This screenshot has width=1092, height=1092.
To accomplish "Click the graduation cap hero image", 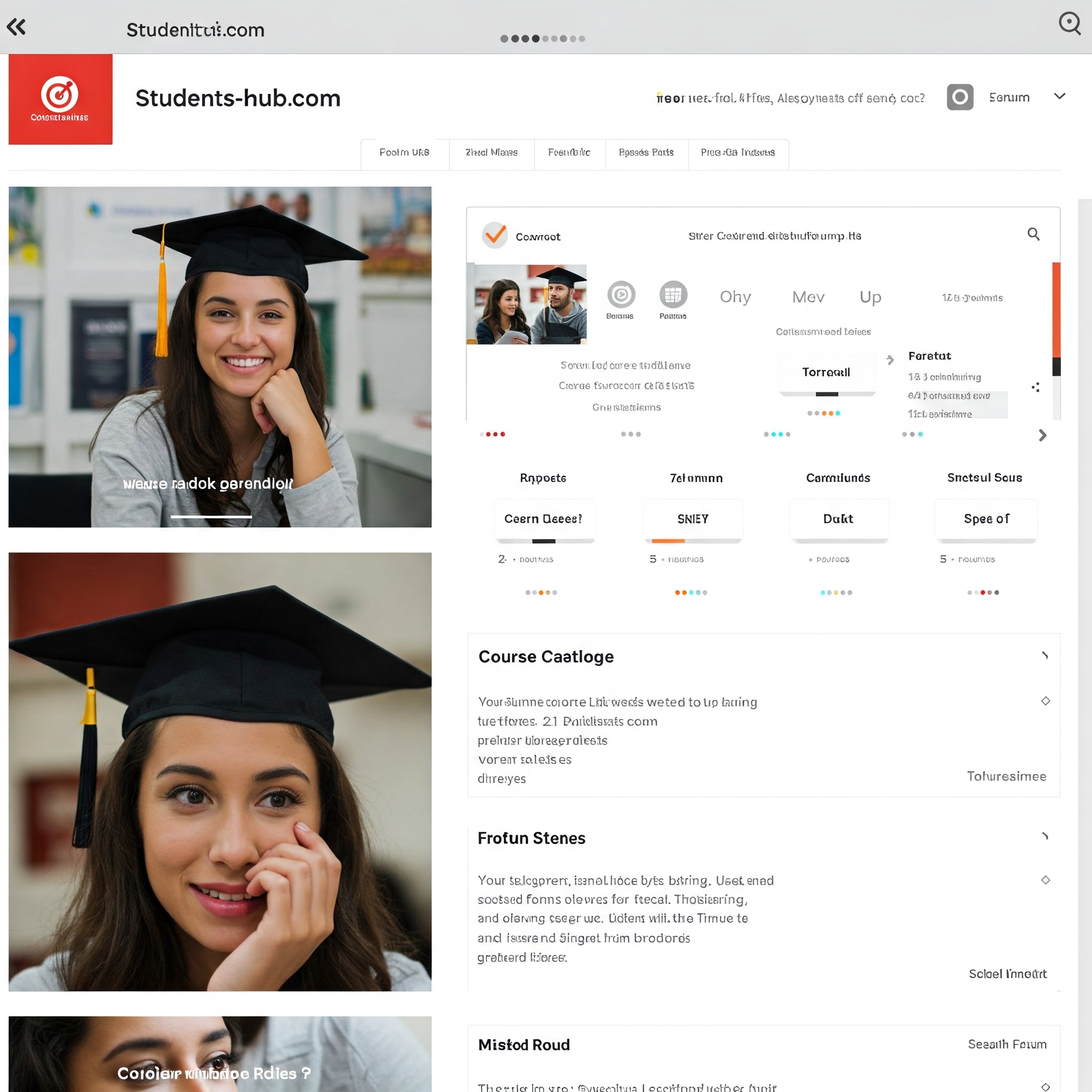I will [x=220, y=356].
